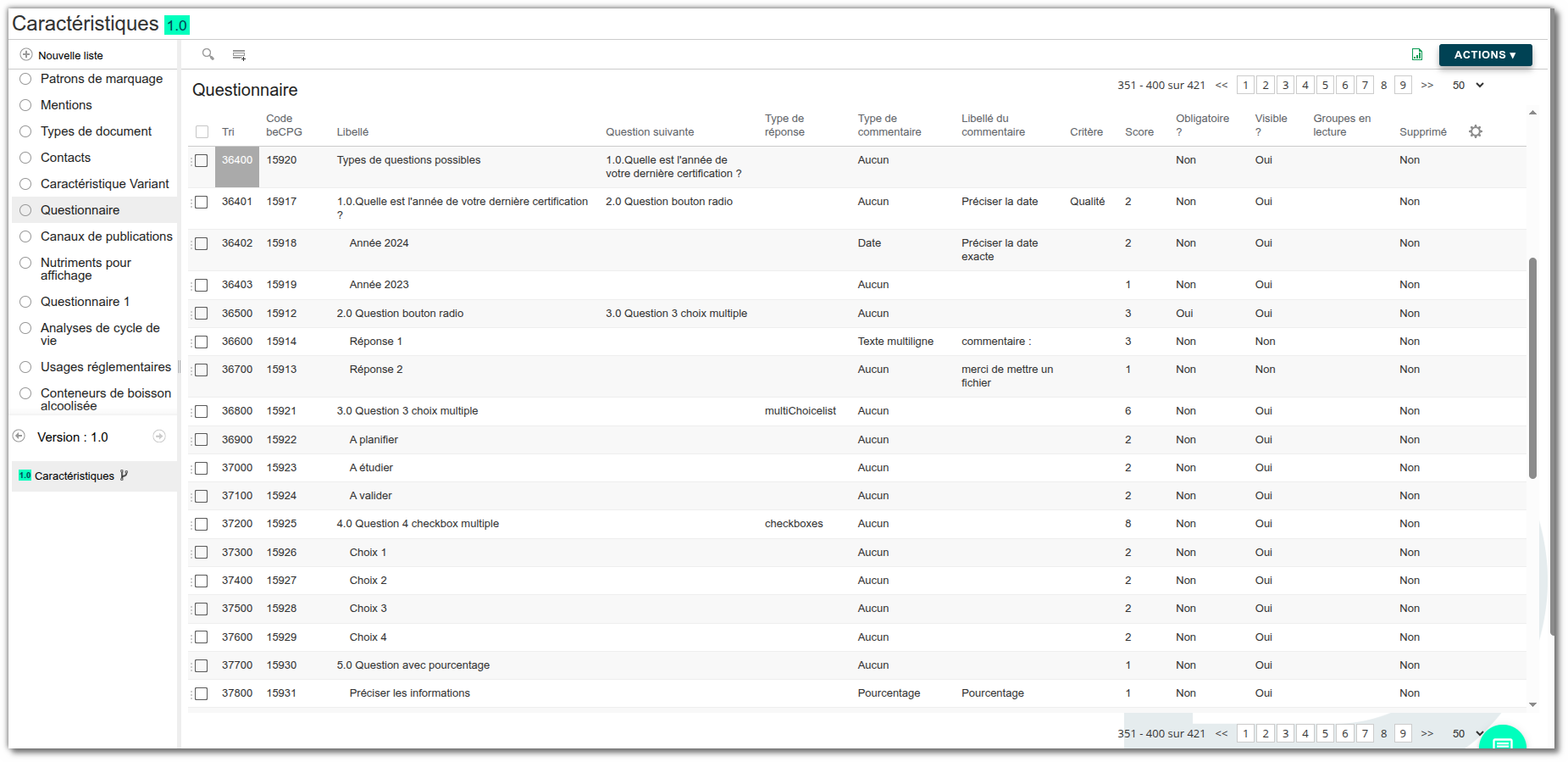Open top page-size dropdown showing 50

(1468, 85)
